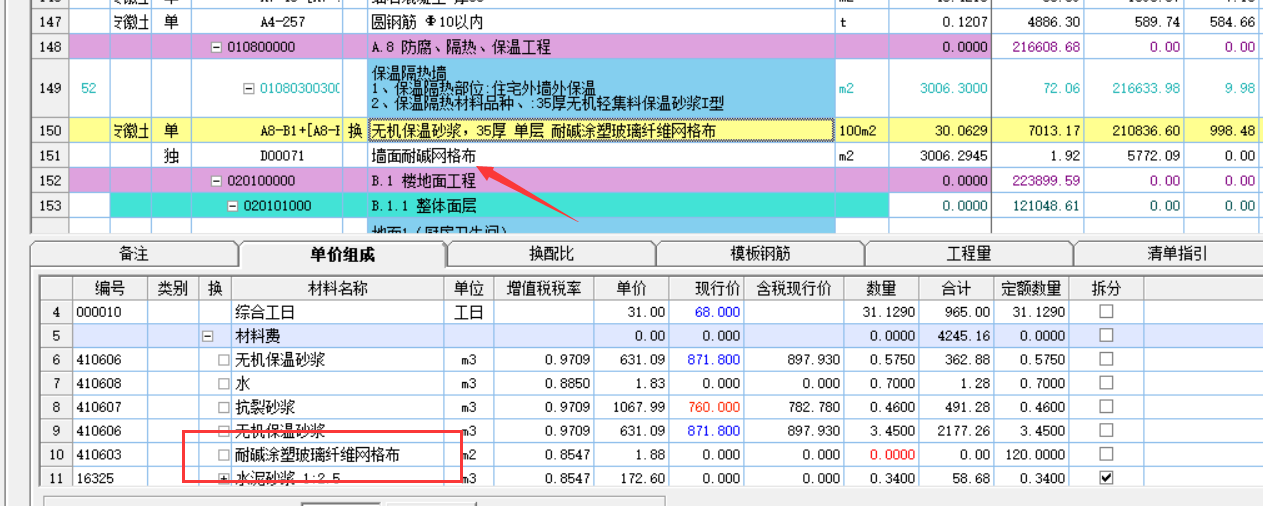Tick 拆分 checkbox in row 6 无机保温砂浆
1263x506 pixels.
click(x=1105, y=360)
